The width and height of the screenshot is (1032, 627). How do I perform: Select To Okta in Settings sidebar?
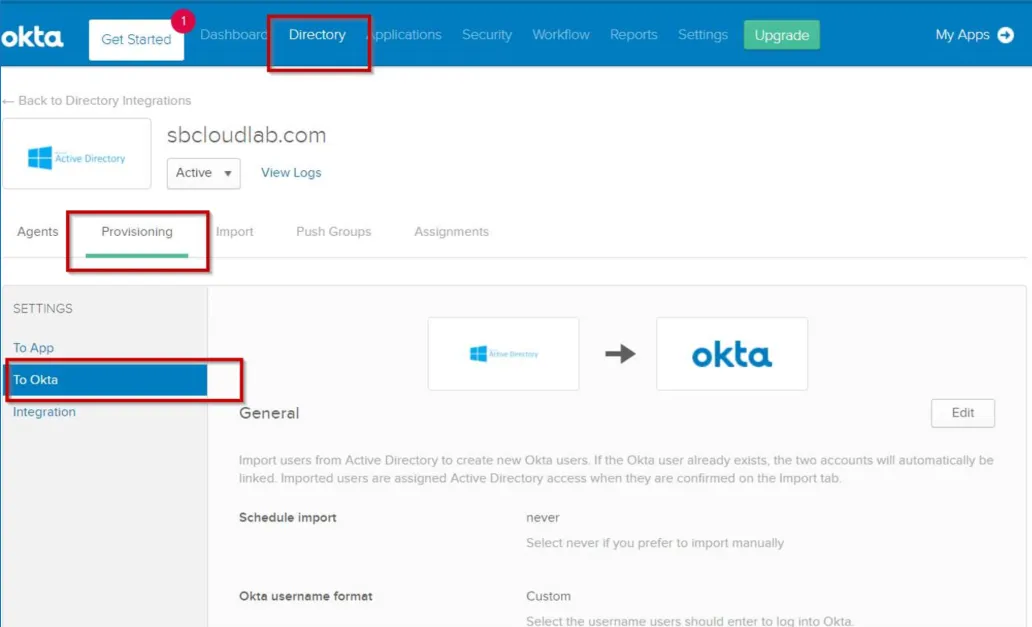(x=106, y=380)
